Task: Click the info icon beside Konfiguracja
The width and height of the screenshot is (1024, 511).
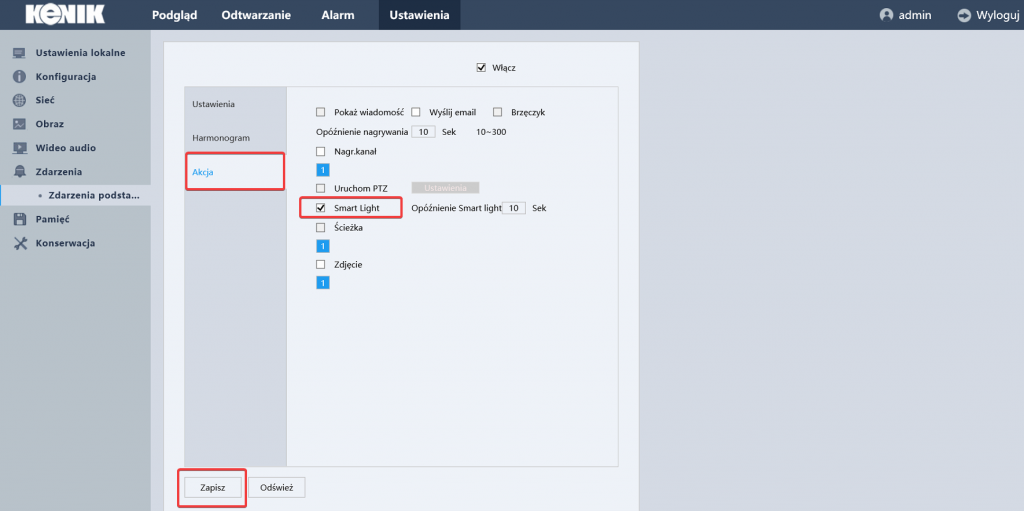Action: click(x=18, y=77)
